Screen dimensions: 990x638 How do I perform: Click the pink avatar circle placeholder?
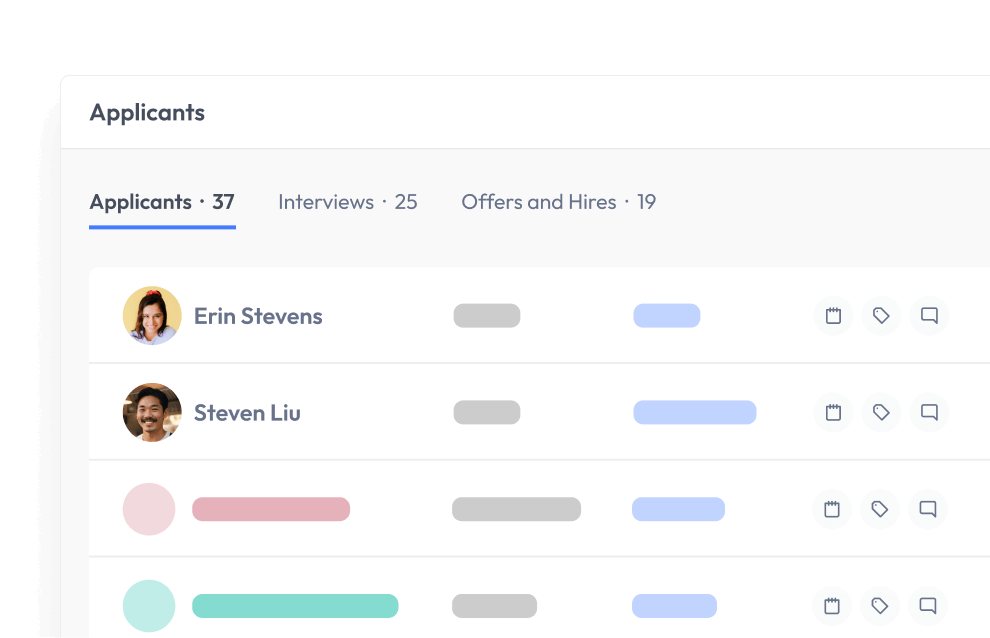149,509
